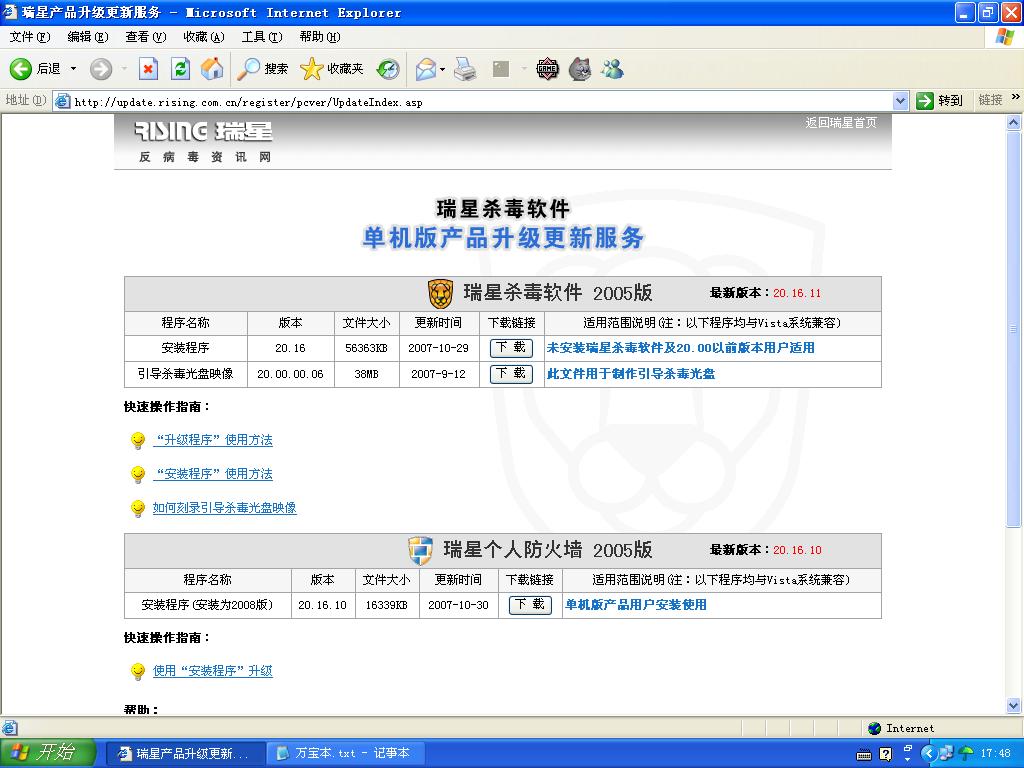Click the grey Edit toolbar icon
The image size is (1024, 768).
point(501,69)
